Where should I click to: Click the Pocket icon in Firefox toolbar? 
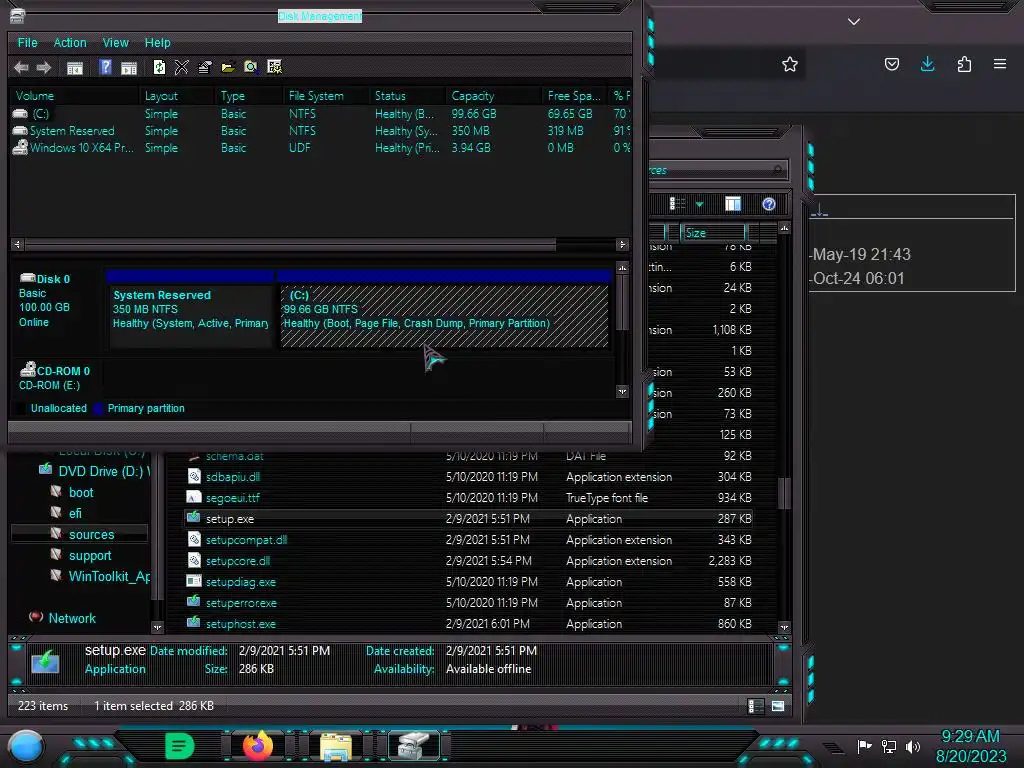point(891,64)
